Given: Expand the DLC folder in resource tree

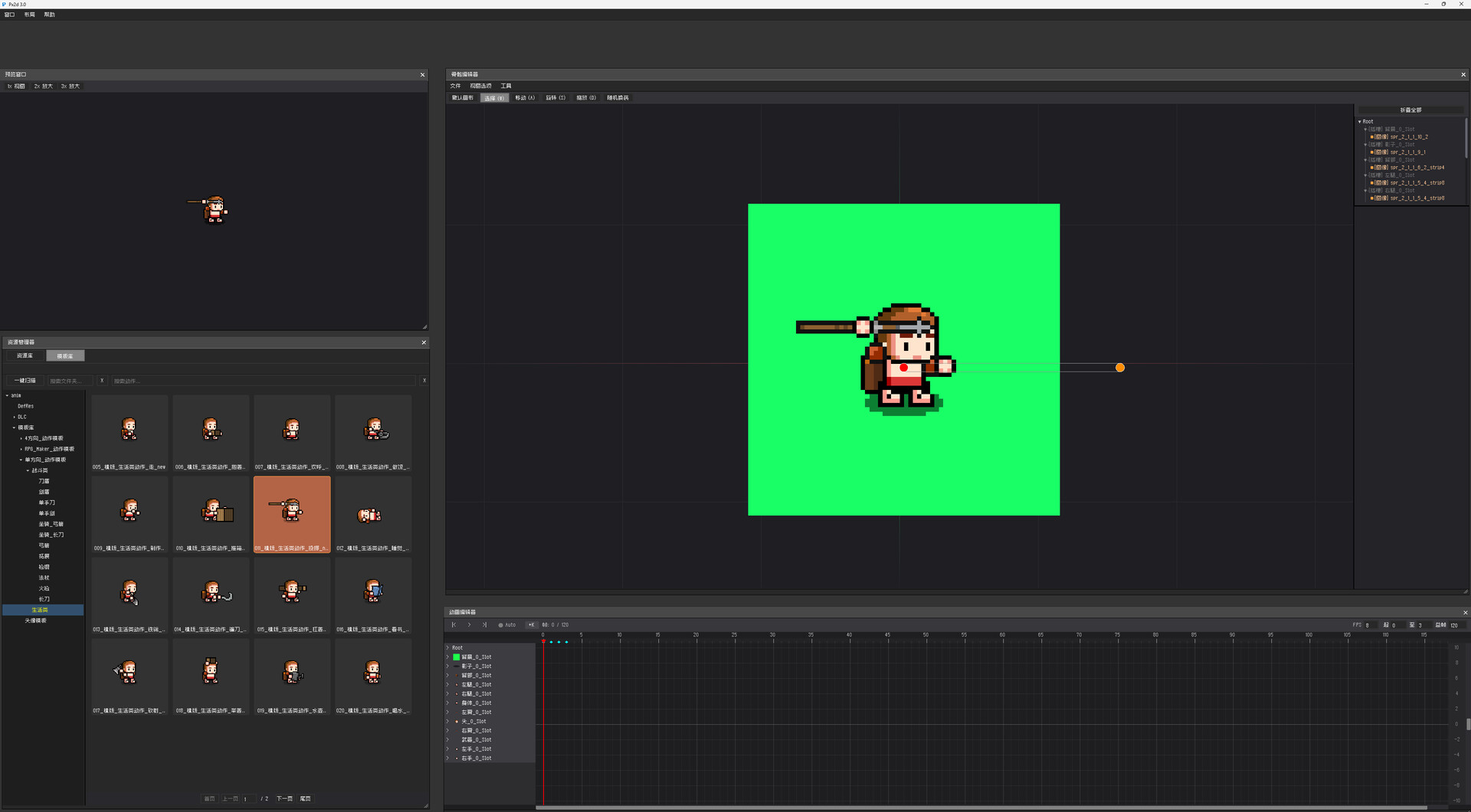Looking at the screenshot, I should pyautogui.click(x=15, y=417).
